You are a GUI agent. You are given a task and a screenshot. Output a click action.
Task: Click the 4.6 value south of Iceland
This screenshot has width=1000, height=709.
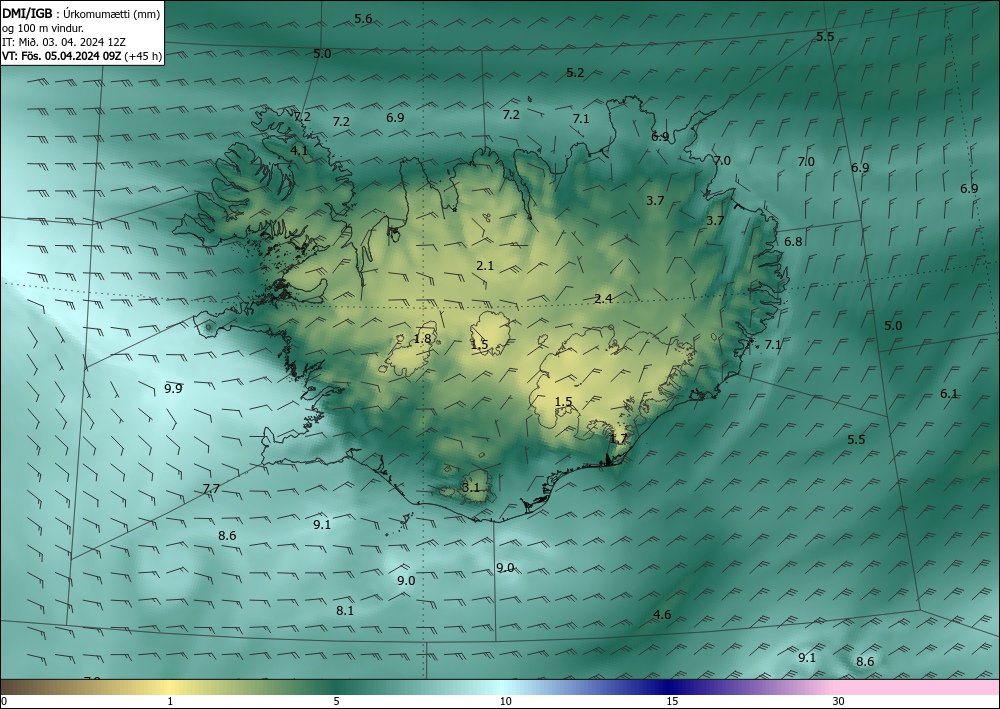point(662,614)
